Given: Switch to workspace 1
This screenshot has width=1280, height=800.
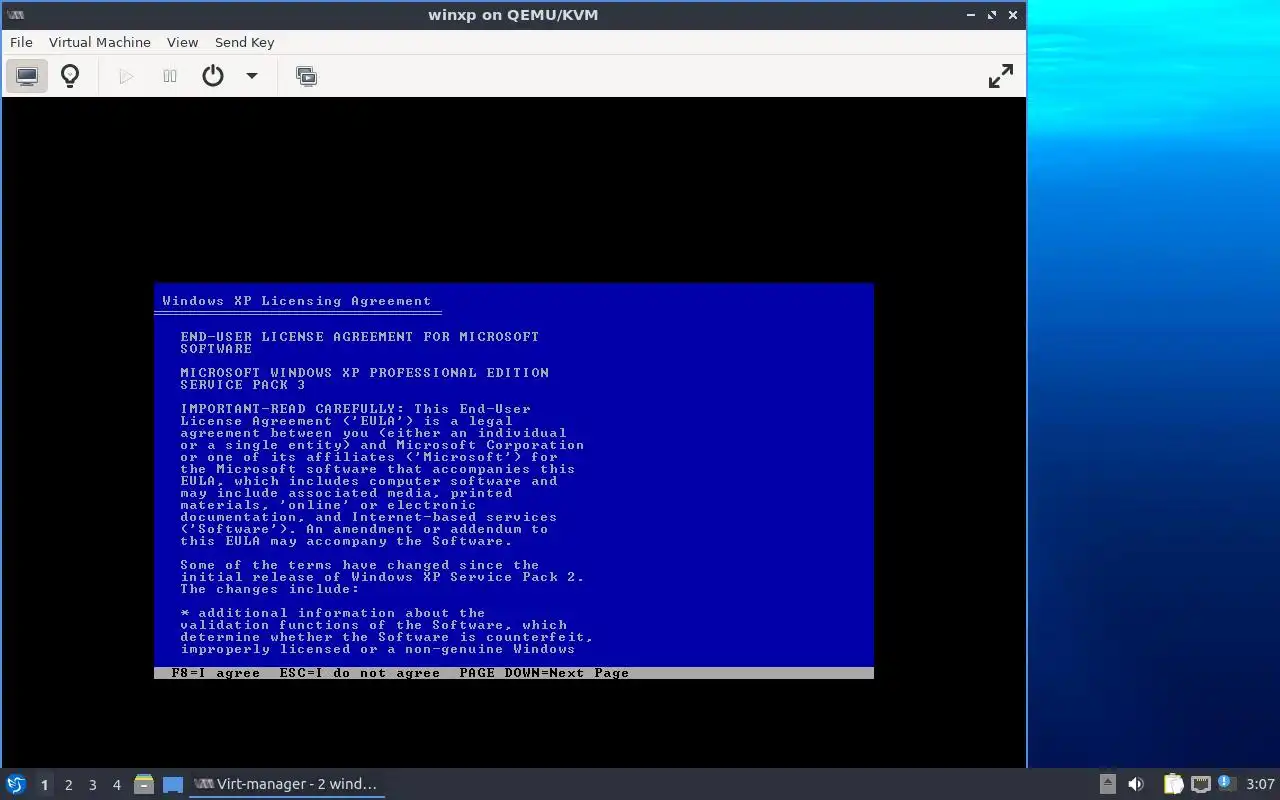Looking at the screenshot, I should coord(44,785).
